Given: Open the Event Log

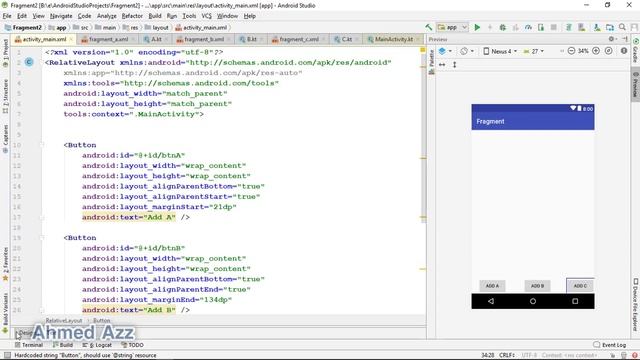Looking at the screenshot, I should pyautogui.click(x=610, y=345).
